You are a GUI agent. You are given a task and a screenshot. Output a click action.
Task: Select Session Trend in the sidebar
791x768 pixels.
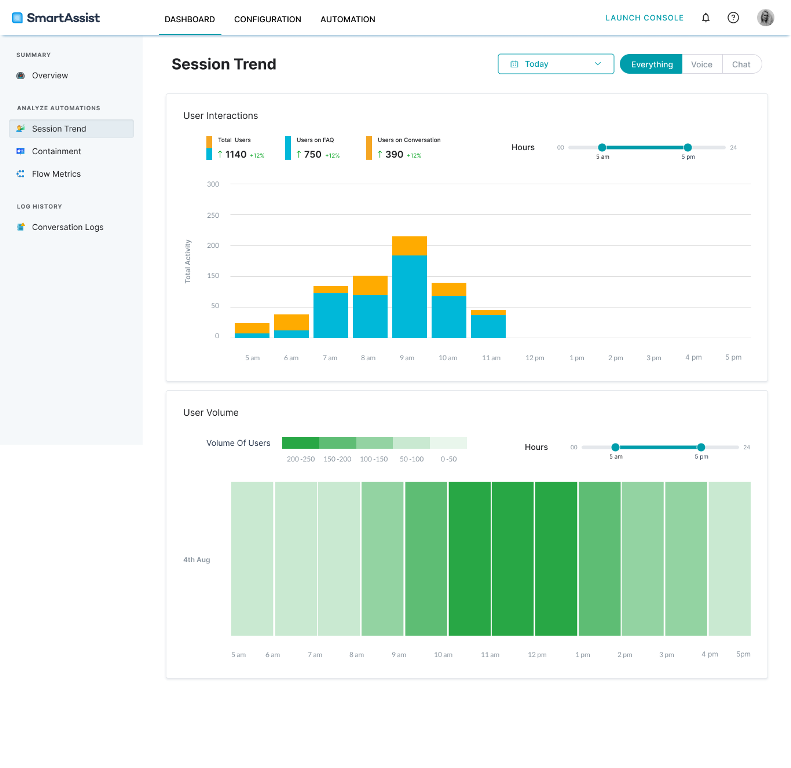coord(71,129)
